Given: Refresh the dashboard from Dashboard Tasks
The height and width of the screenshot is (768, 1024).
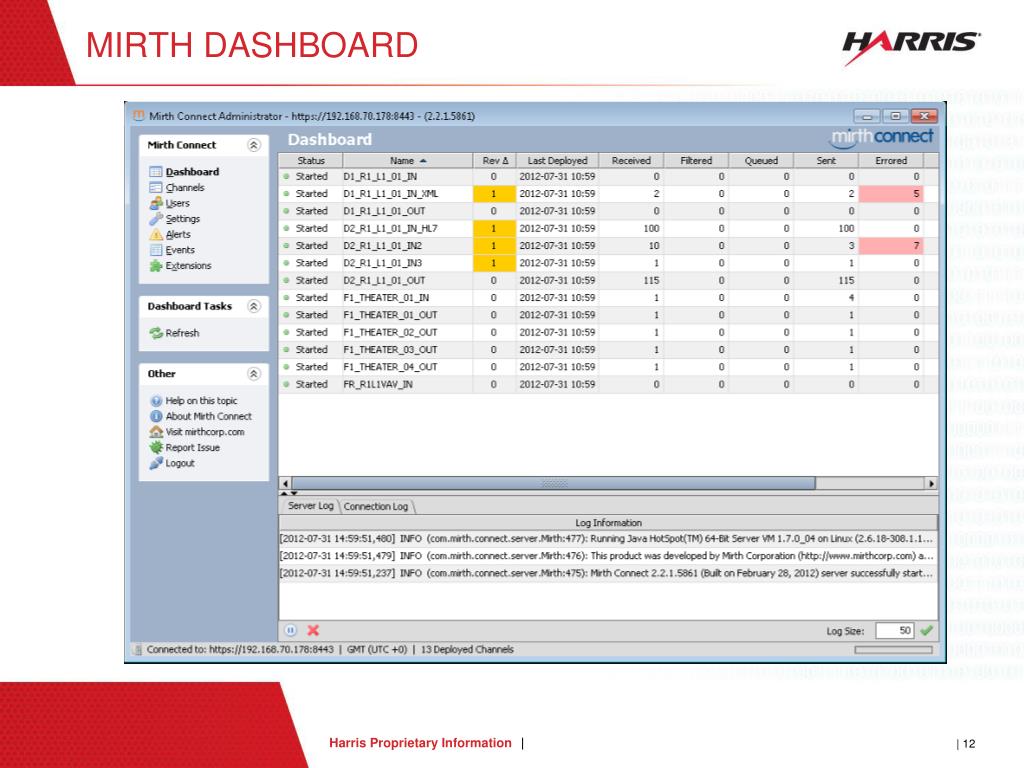Looking at the screenshot, I should pyautogui.click(x=174, y=333).
